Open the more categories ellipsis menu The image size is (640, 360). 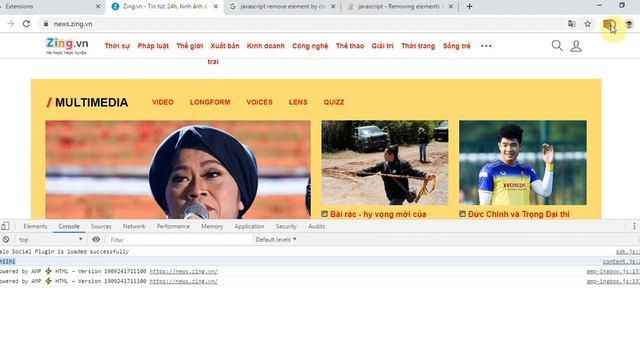pyautogui.click(x=486, y=46)
